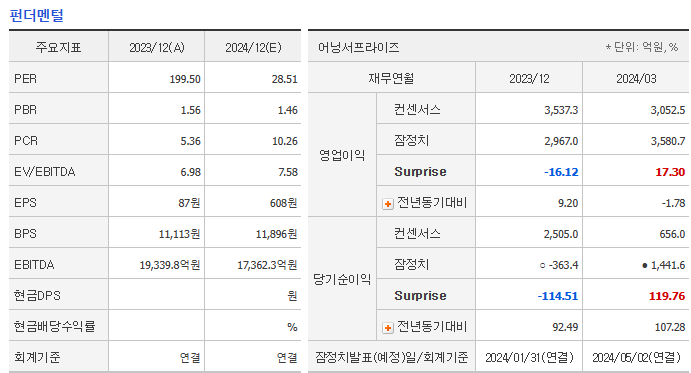The width and height of the screenshot is (691, 373).
Task: Click the date 2024/01/31(연결)
Action: pos(529,357)
